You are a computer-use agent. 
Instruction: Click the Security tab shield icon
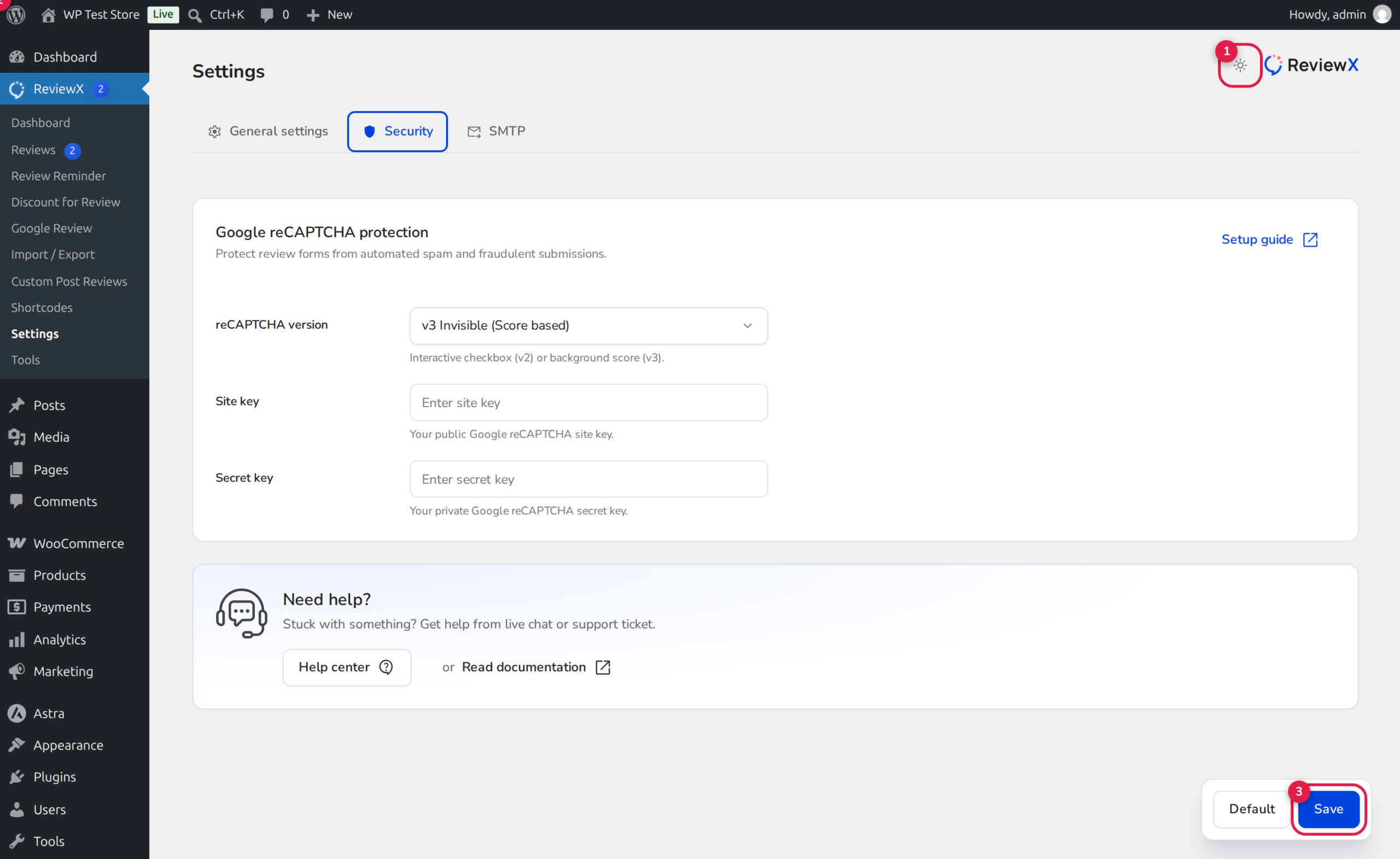(369, 131)
